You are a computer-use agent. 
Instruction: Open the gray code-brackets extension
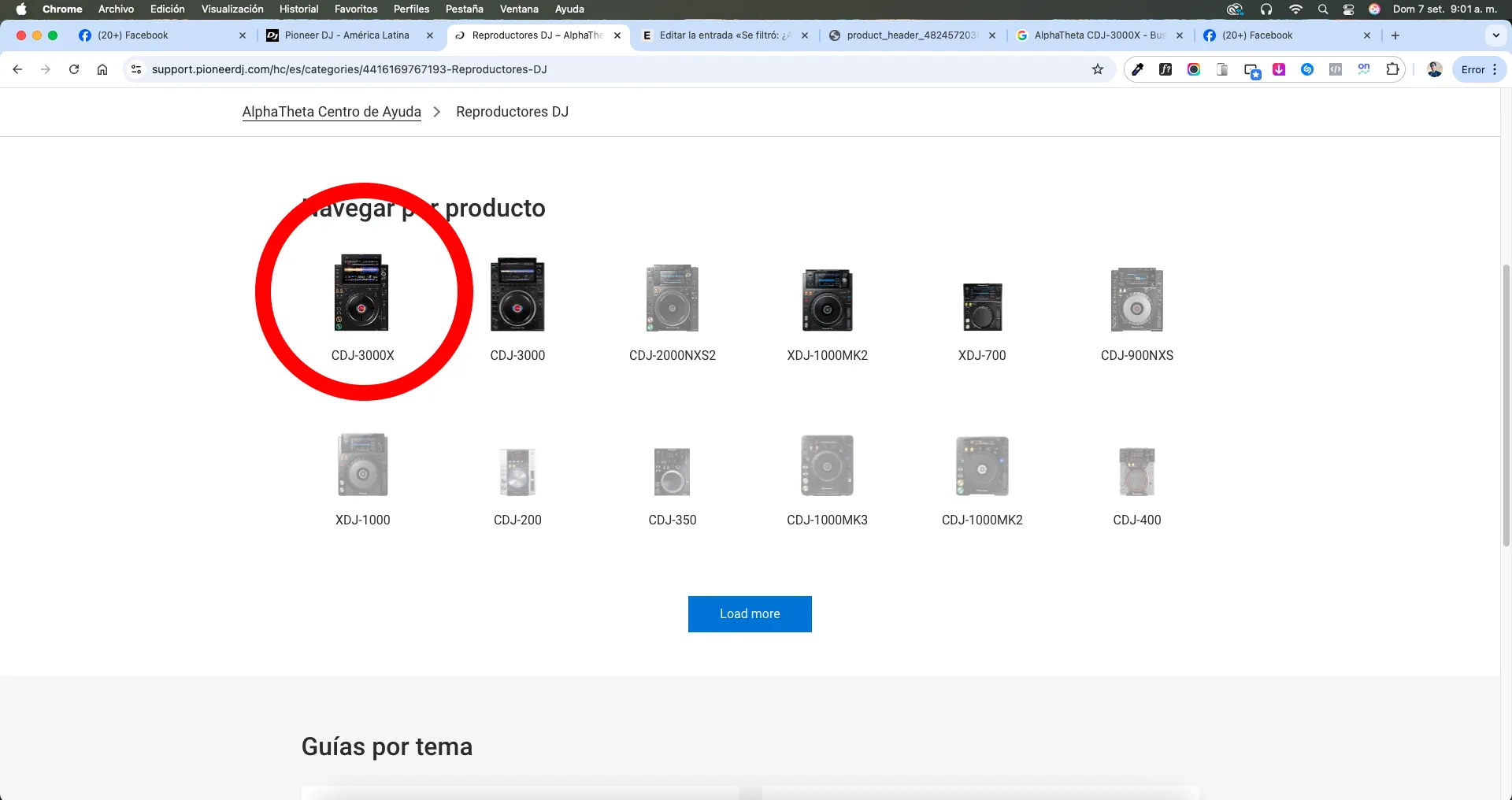point(1336,69)
